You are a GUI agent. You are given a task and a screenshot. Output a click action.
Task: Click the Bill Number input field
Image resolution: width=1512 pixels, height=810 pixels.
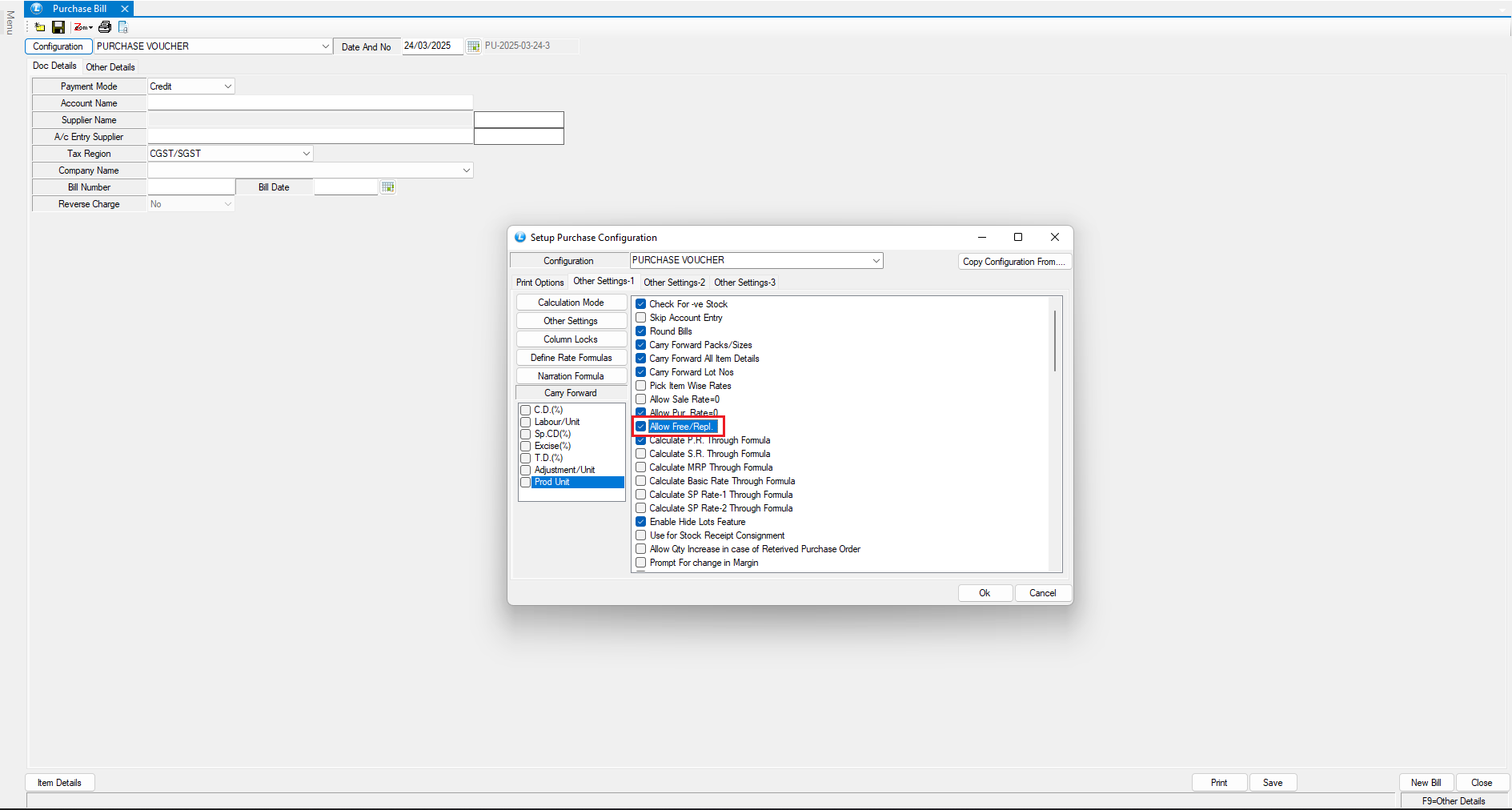(x=191, y=187)
